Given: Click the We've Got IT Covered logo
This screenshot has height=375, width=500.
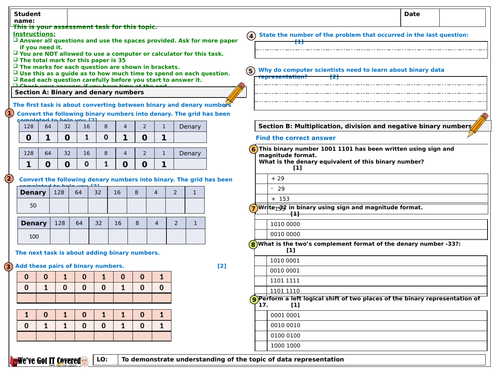Looking at the screenshot, I should pyautogui.click(x=49, y=361).
